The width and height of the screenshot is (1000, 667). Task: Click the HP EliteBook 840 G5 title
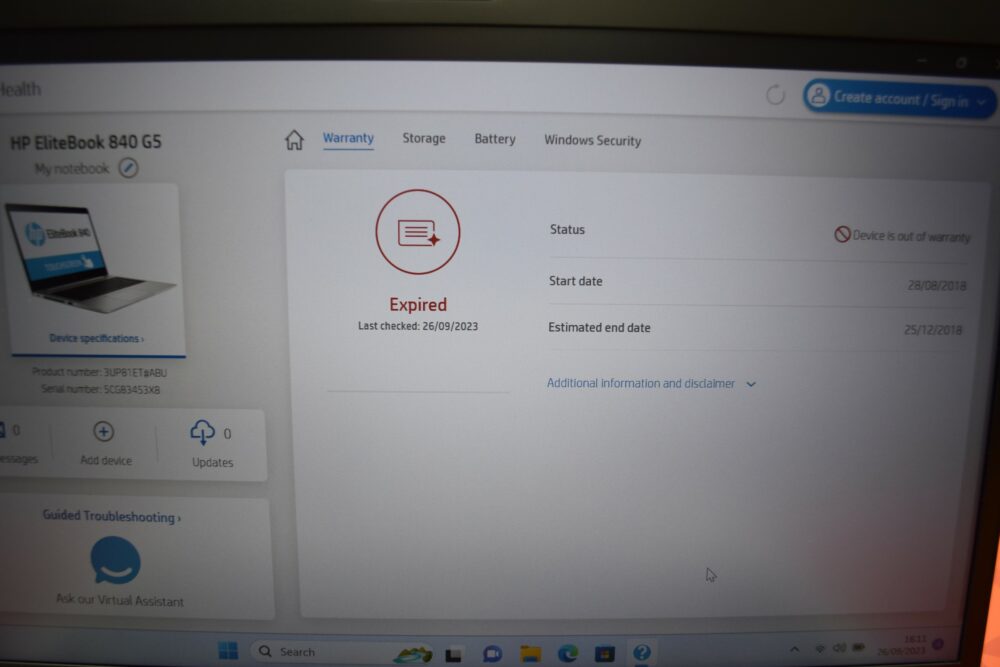point(86,142)
